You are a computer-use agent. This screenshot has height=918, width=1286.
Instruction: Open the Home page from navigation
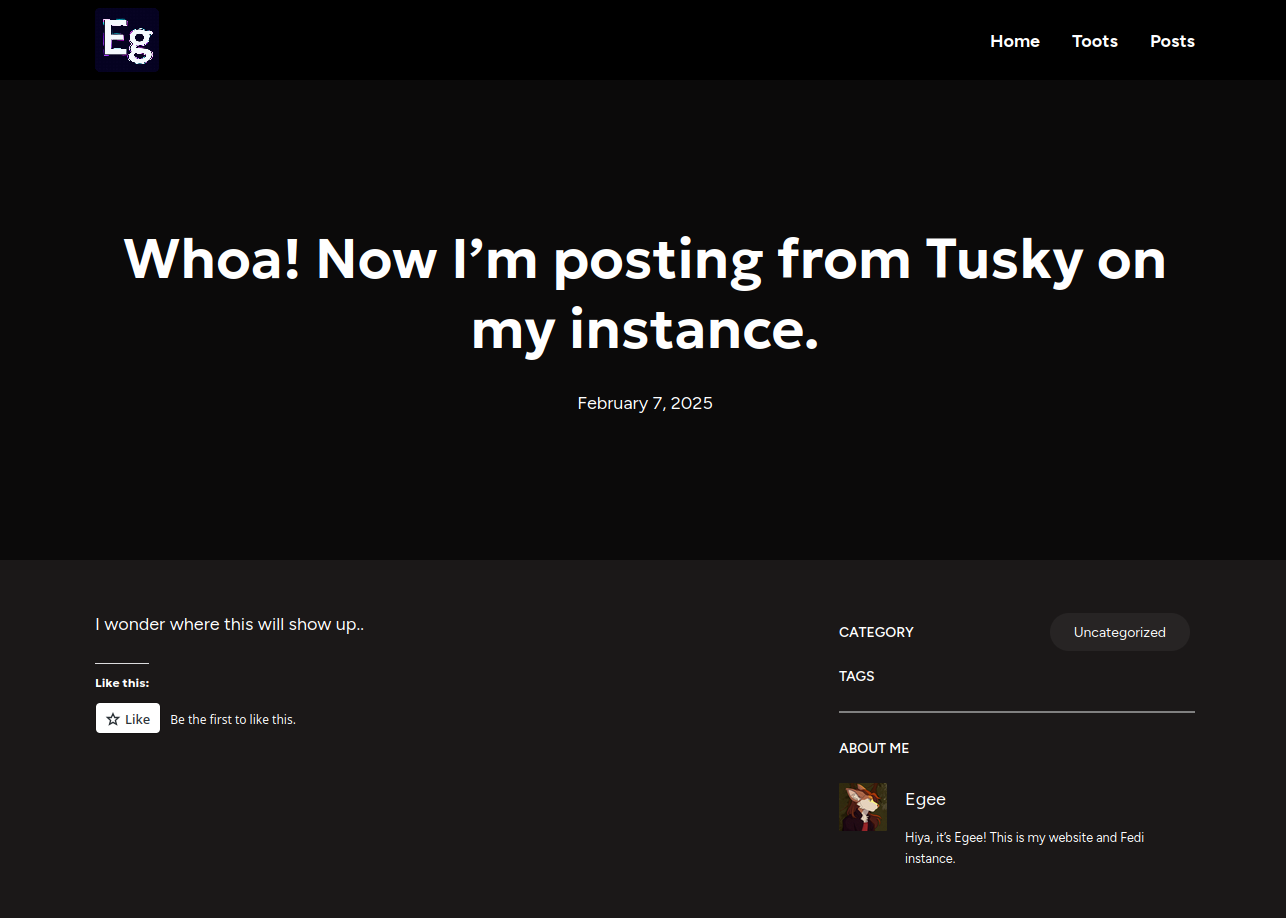tap(1014, 41)
